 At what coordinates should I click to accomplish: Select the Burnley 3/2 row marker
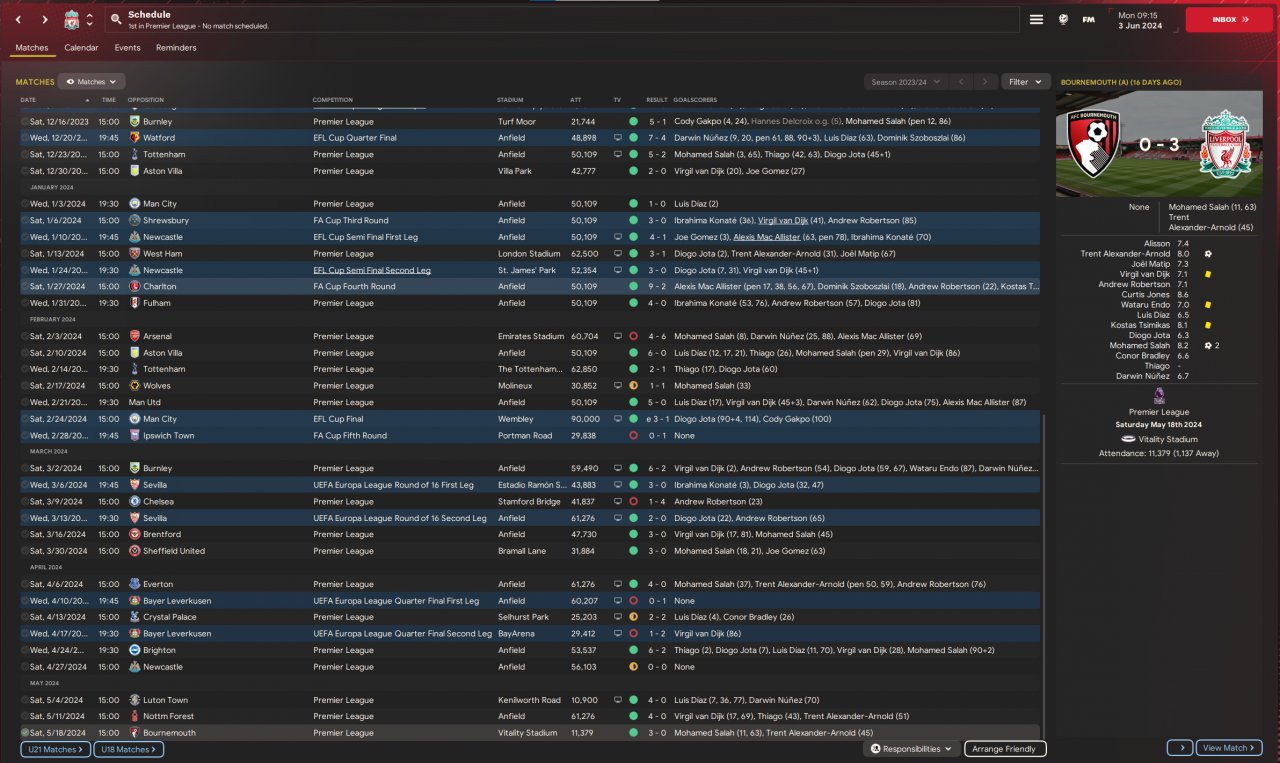(25, 468)
